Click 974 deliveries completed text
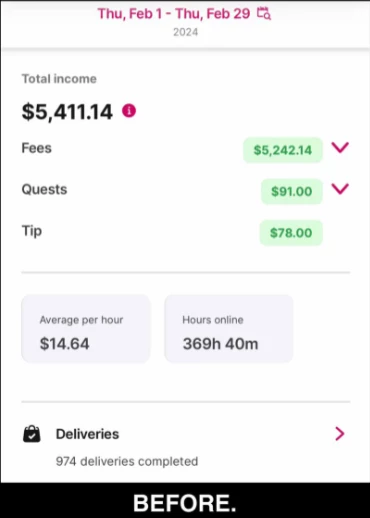Image resolution: width=370 pixels, height=518 pixels. coord(127,461)
